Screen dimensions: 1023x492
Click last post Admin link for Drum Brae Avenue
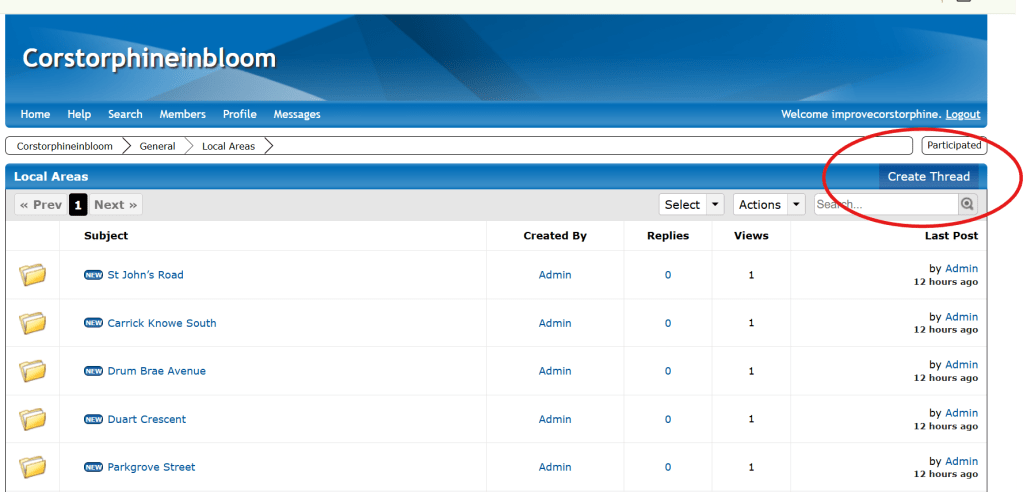coord(962,365)
